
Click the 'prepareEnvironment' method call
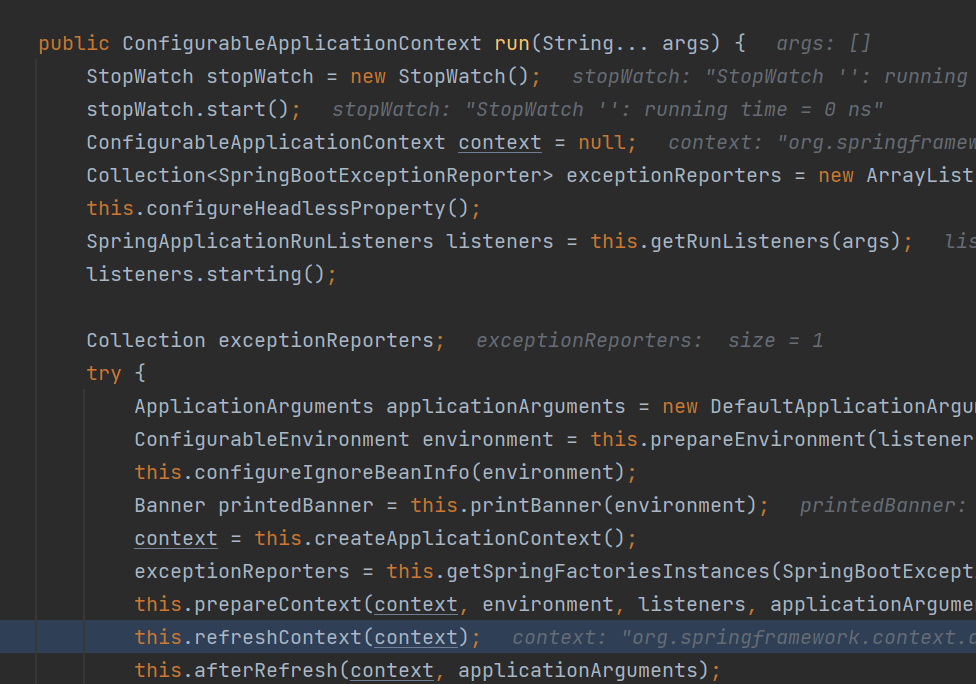[x=758, y=439]
